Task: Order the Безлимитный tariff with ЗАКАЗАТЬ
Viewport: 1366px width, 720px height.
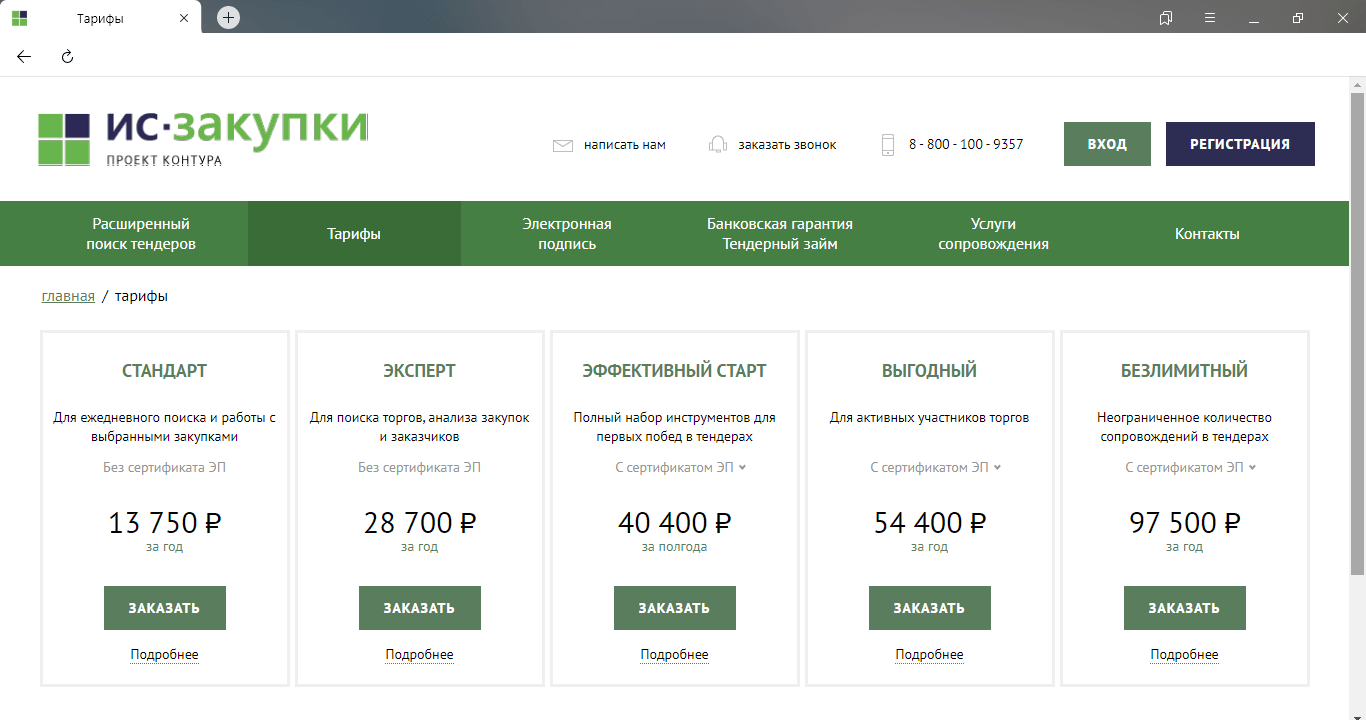Action: coord(1185,608)
